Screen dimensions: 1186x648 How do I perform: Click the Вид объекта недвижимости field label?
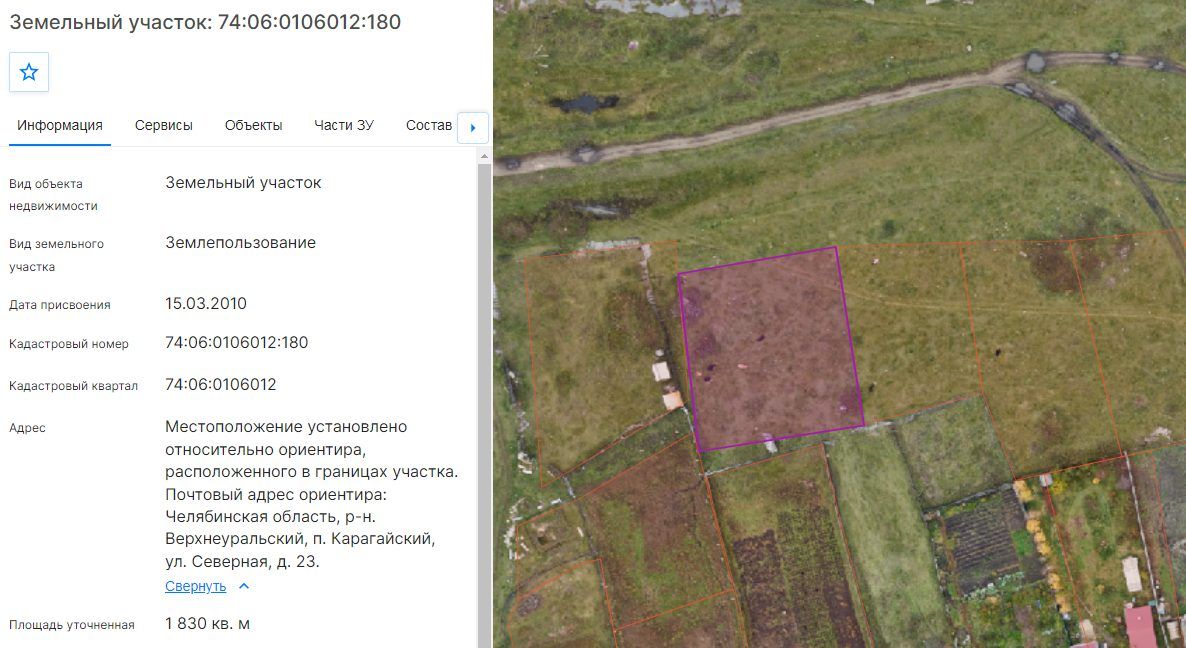tap(53, 195)
